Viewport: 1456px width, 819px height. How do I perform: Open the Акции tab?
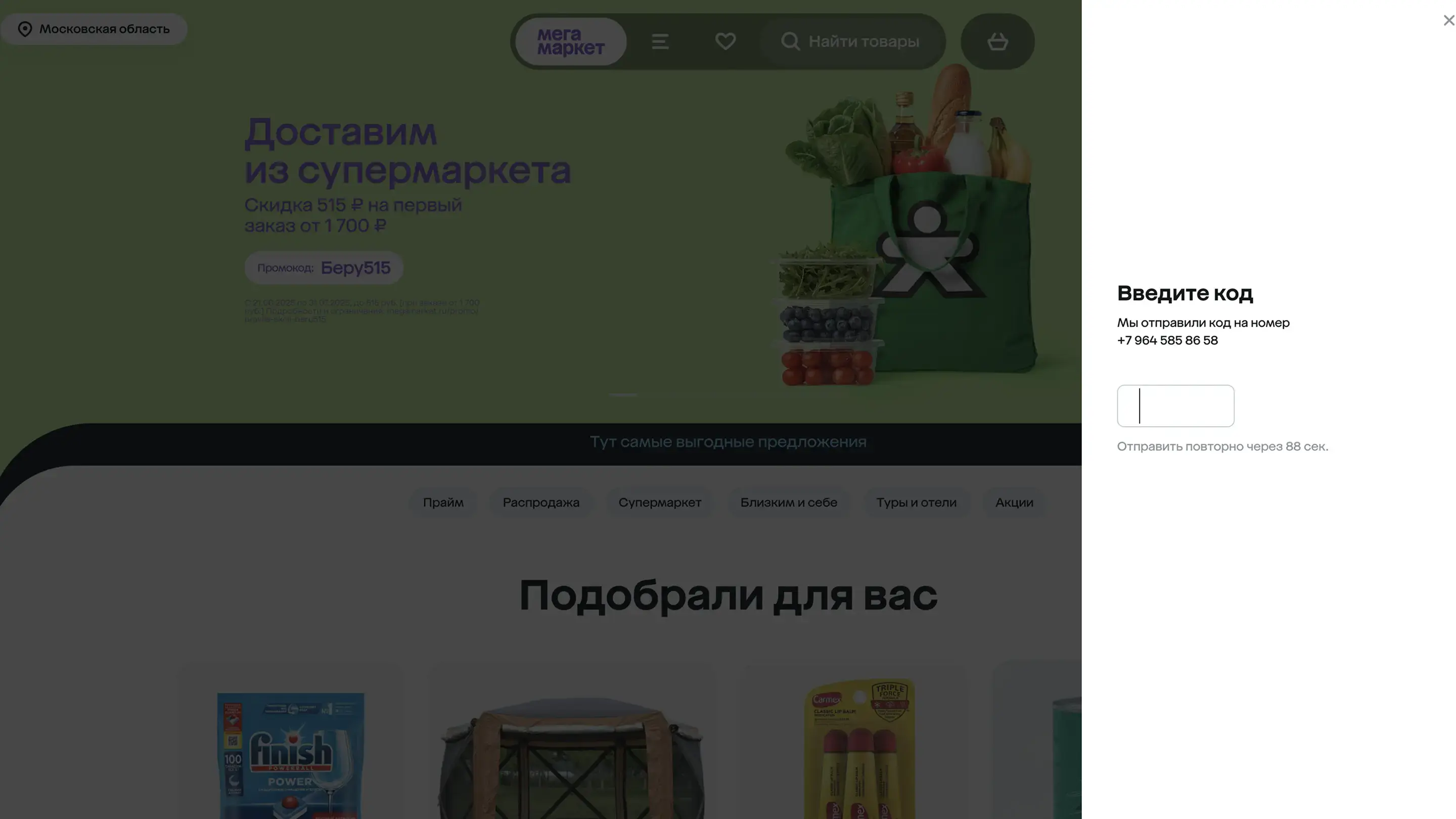[1014, 503]
